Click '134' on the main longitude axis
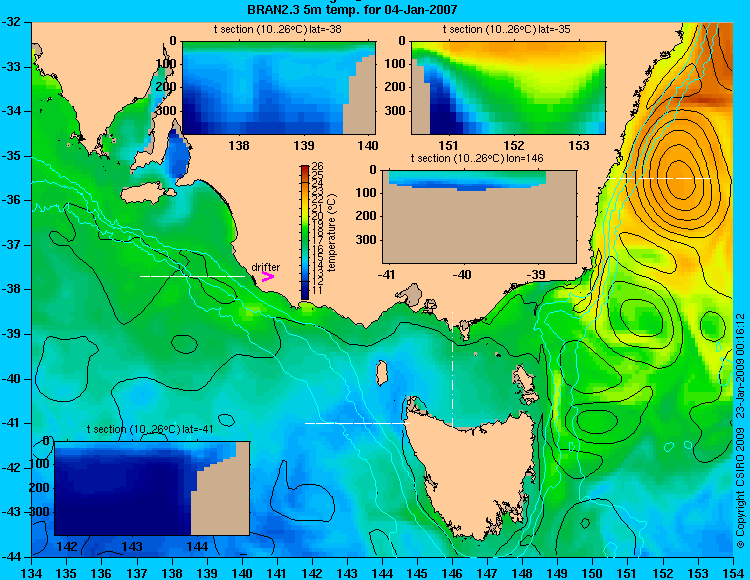Image resolution: width=750 pixels, height=580 pixels. [x=32, y=573]
